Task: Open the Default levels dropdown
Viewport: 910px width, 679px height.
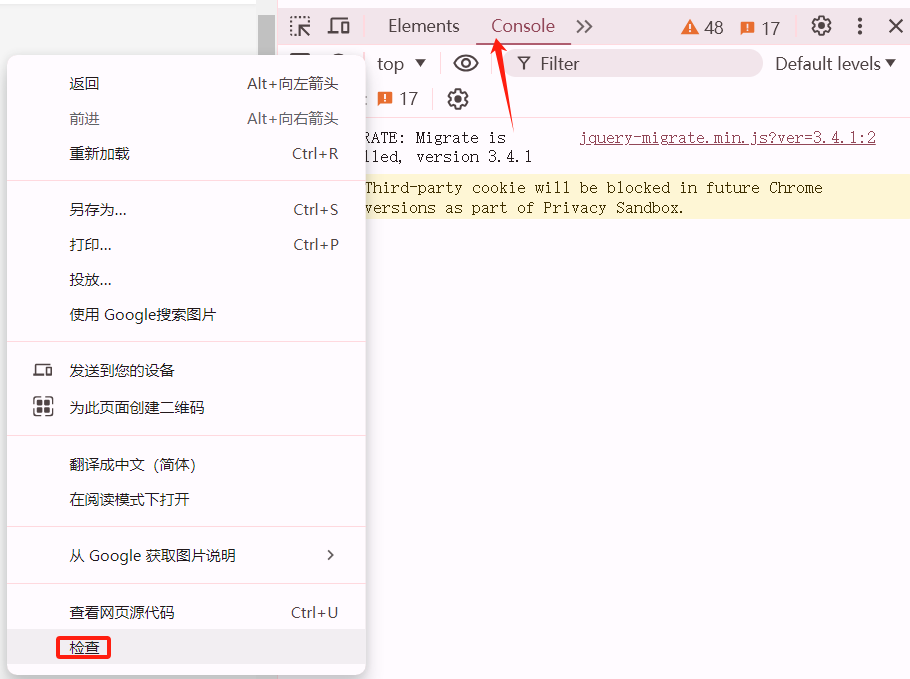Action: click(x=835, y=63)
